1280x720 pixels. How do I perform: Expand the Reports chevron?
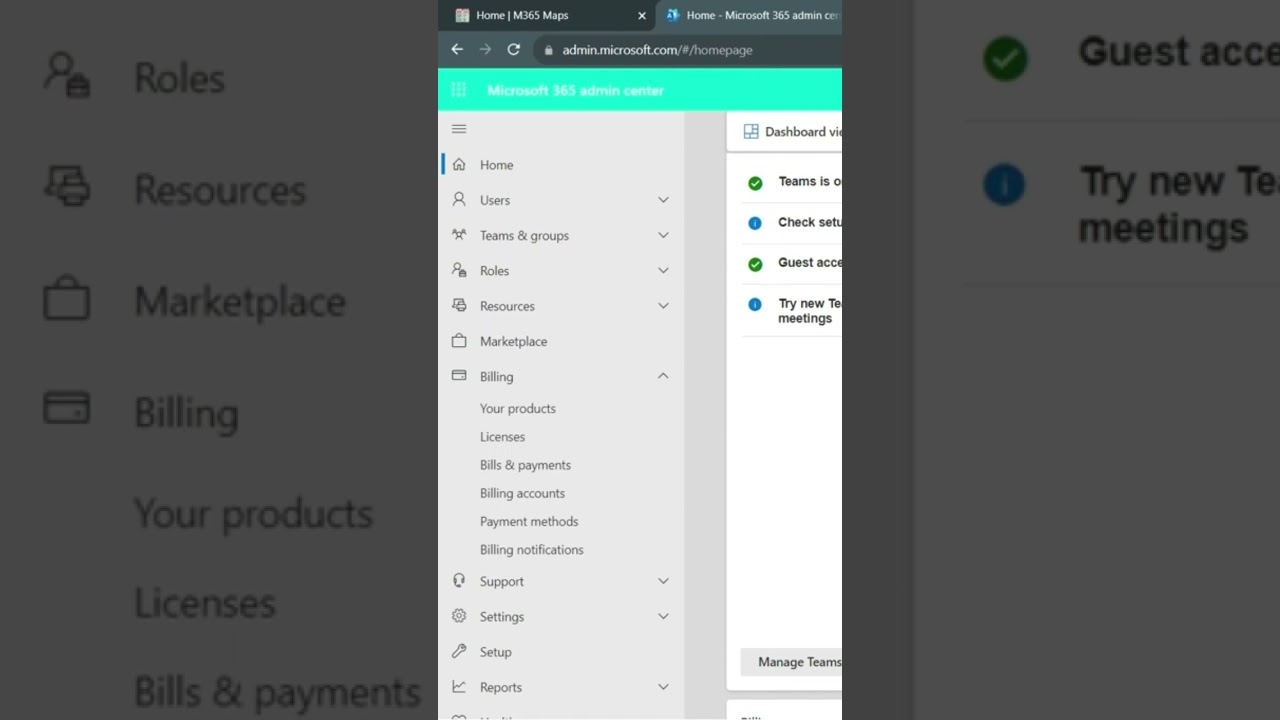click(x=663, y=687)
